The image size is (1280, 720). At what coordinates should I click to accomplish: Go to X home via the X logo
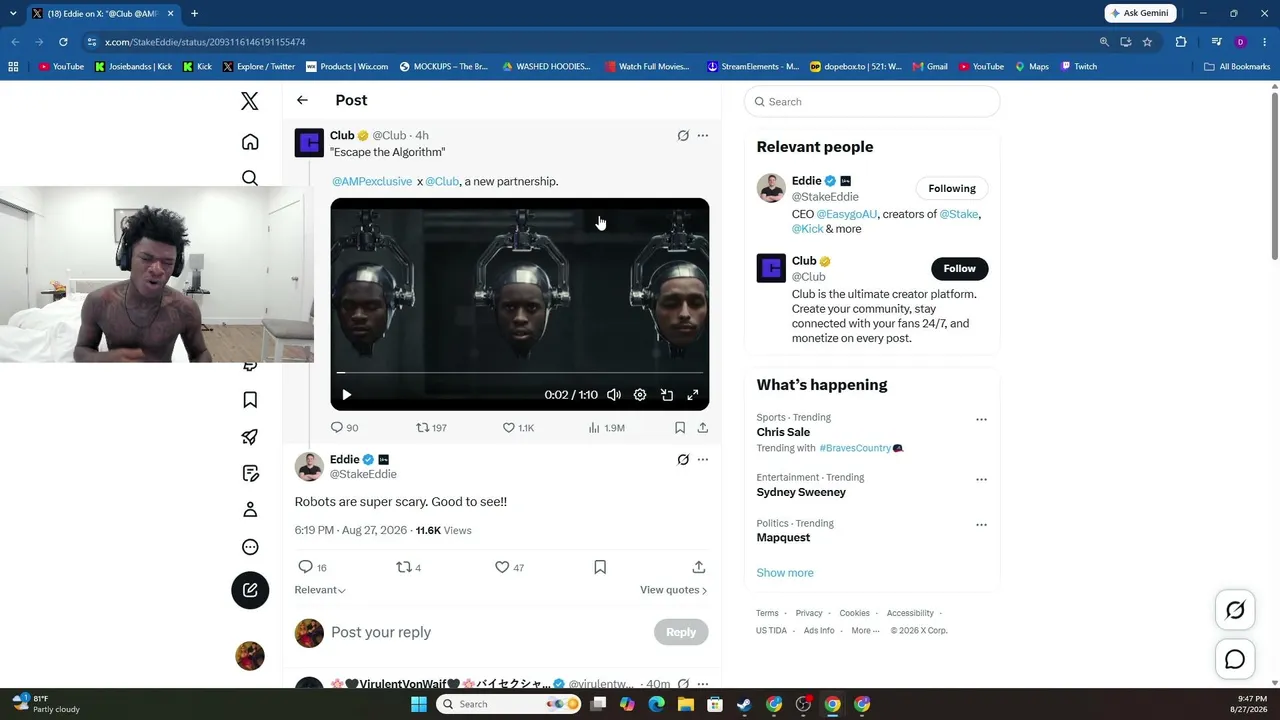coord(250,101)
